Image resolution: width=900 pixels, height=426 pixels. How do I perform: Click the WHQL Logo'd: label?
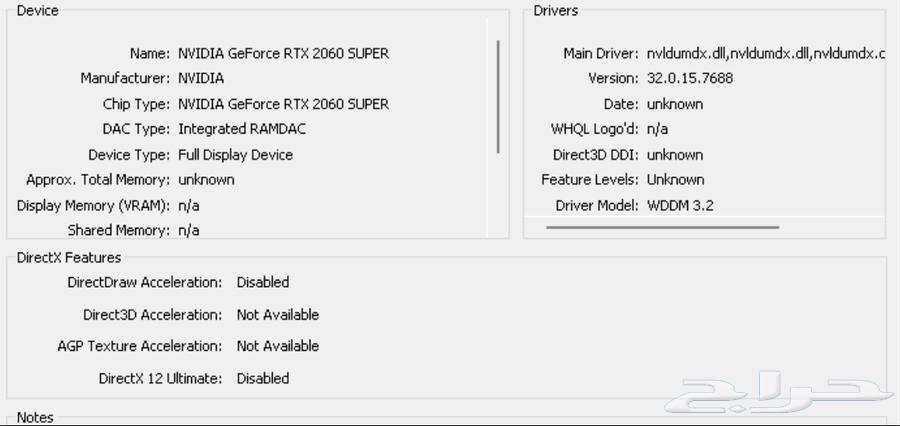point(595,129)
